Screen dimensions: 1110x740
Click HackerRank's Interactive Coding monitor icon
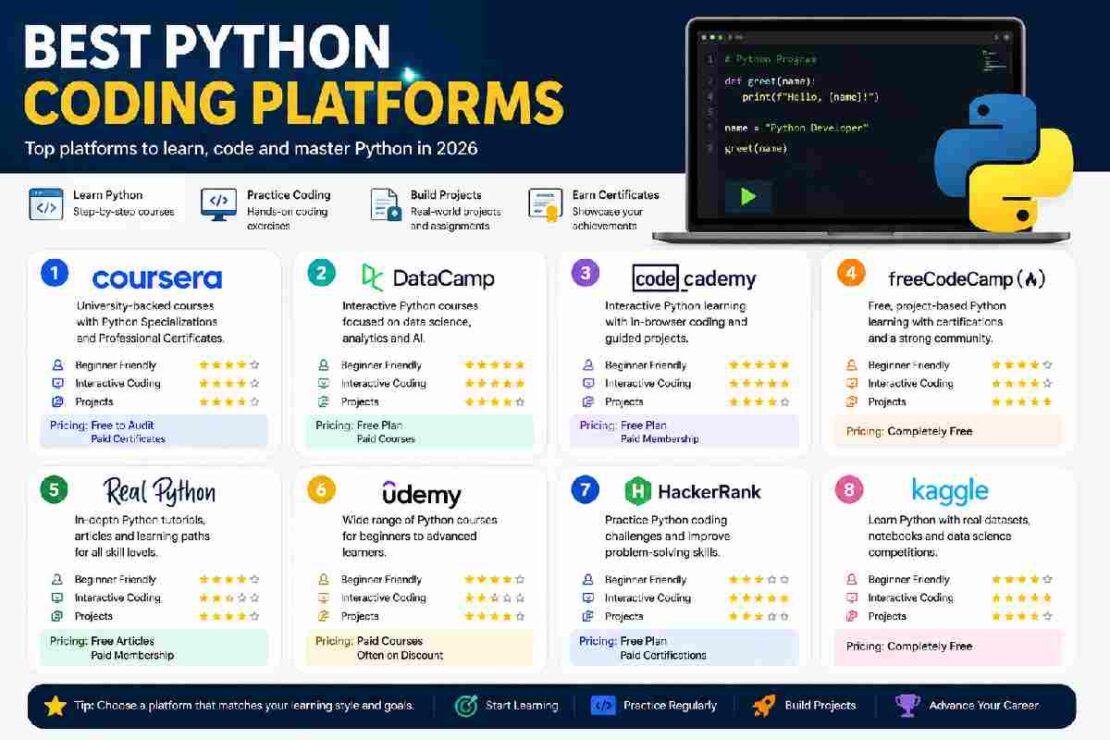coord(588,598)
